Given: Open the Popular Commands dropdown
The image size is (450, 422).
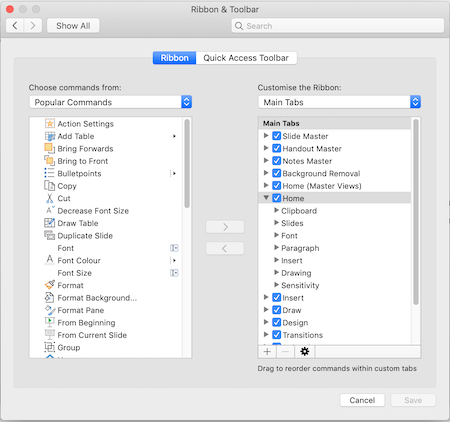Looking at the screenshot, I should click(x=110, y=102).
